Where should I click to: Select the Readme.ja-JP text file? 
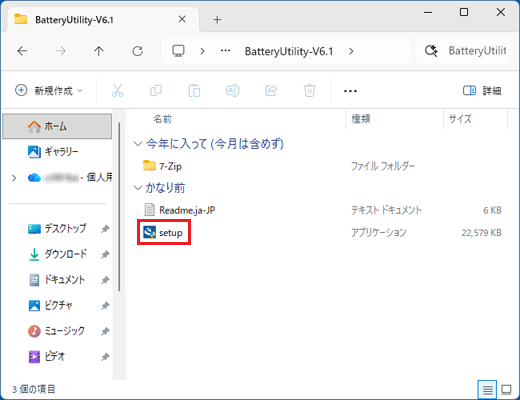[x=180, y=210]
